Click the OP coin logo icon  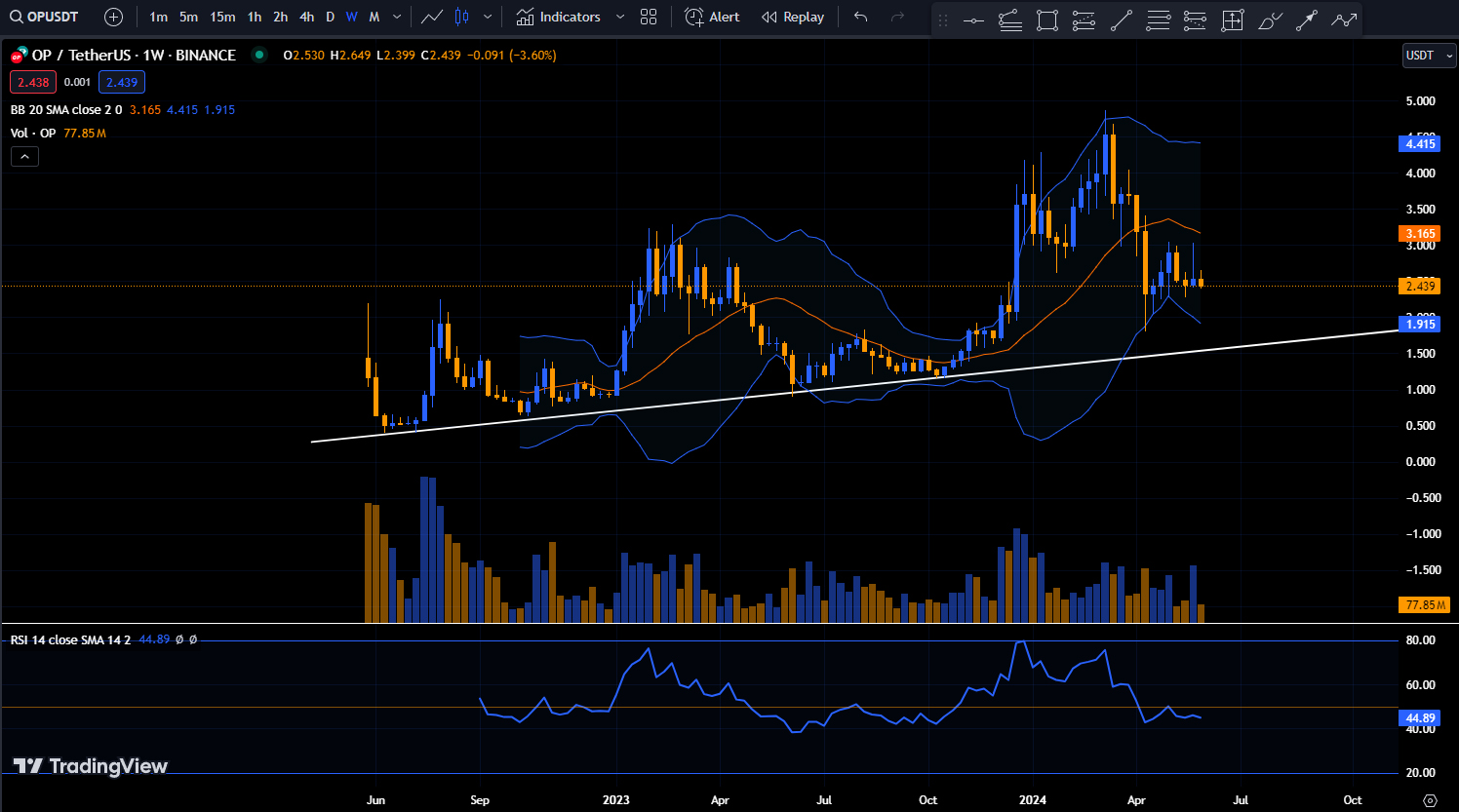pyautogui.click(x=18, y=57)
